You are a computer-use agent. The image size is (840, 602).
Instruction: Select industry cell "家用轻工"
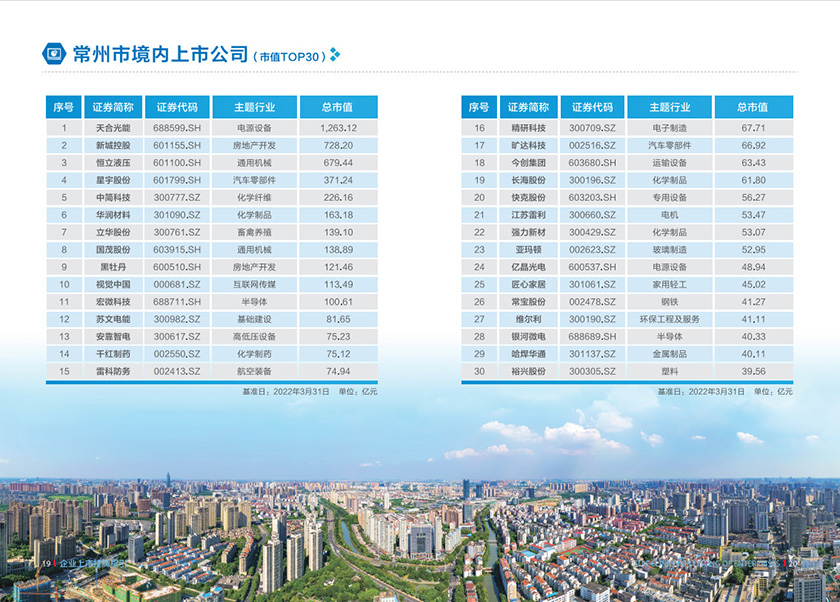point(670,284)
